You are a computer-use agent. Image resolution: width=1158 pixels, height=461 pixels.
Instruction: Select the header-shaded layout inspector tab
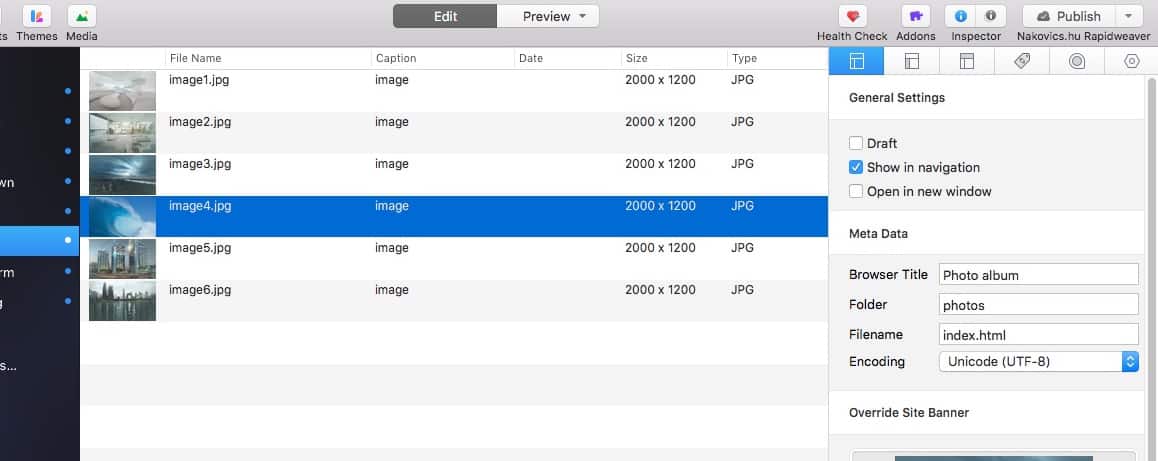coord(967,61)
